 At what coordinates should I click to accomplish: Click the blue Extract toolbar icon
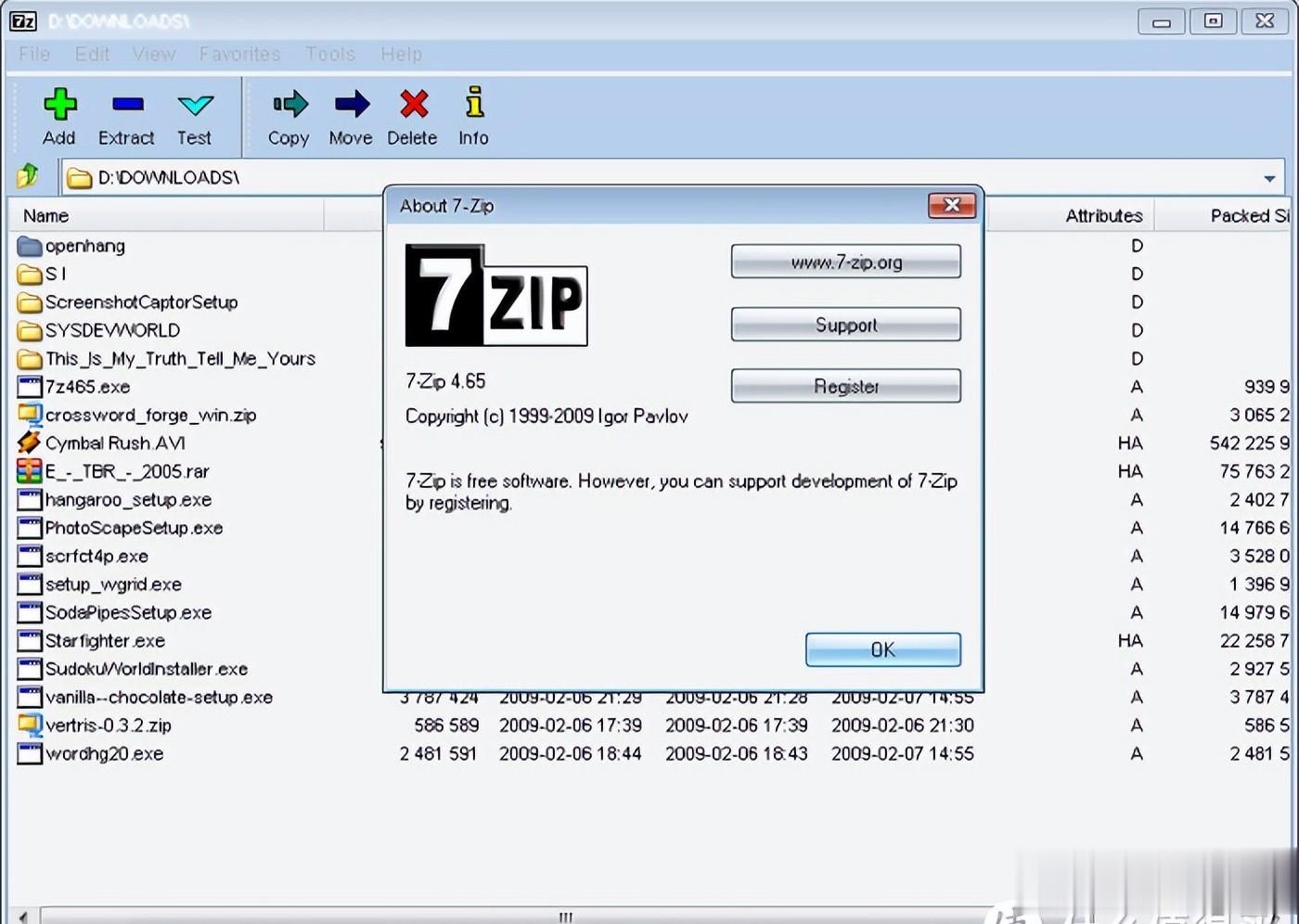127,104
